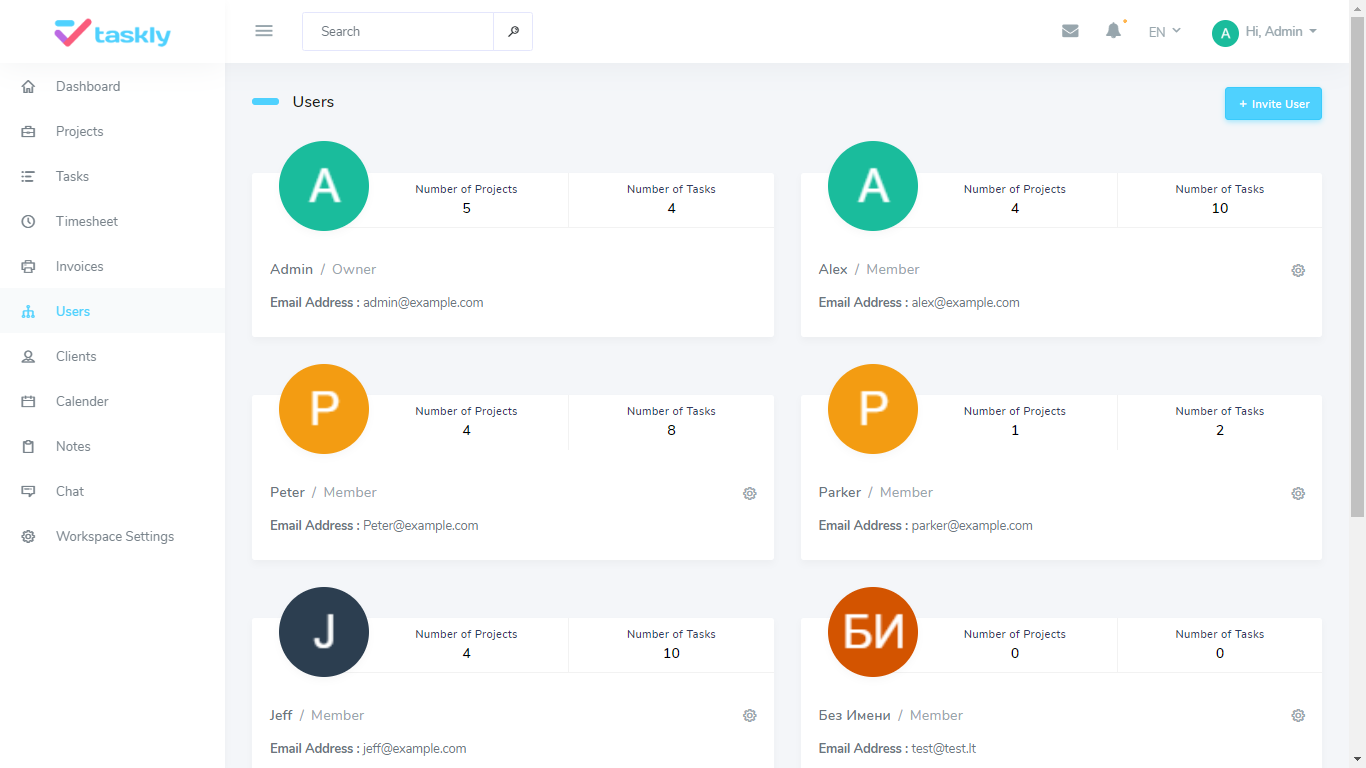1366x768 pixels.
Task: Check notifications via the bell icon
Action: pos(1113,31)
